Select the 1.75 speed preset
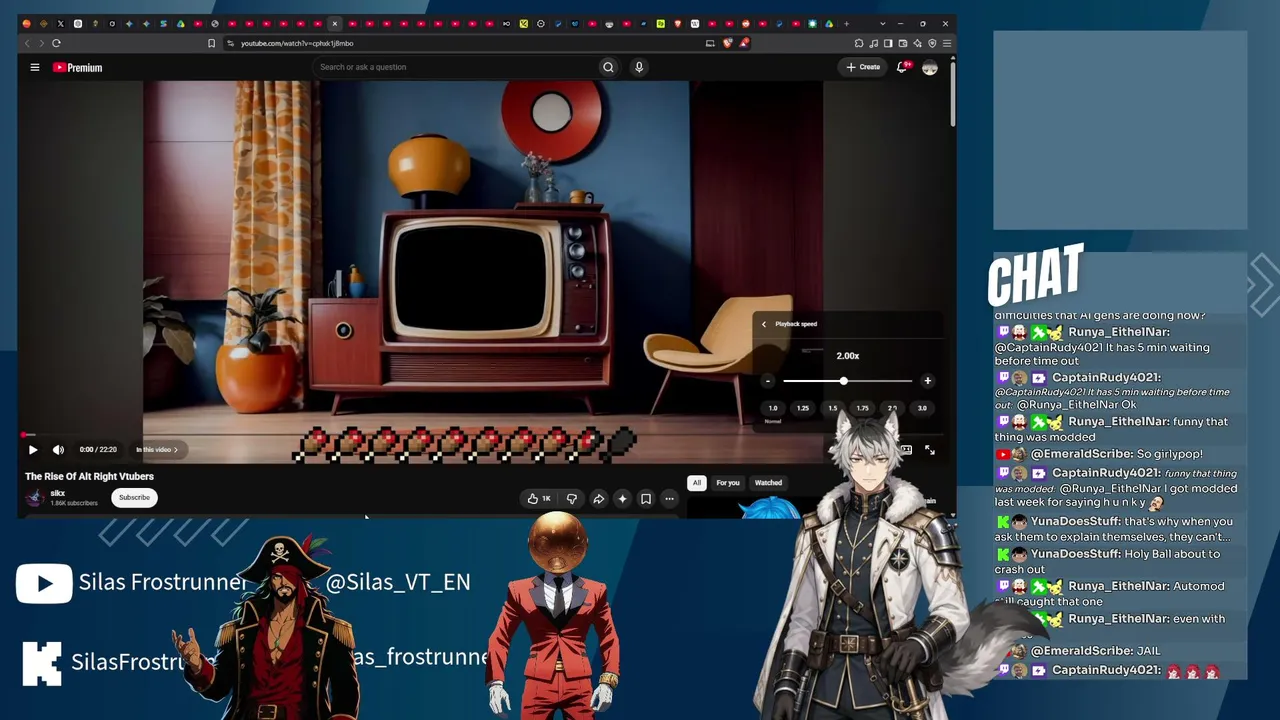The width and height of the screenshot is (1280, 720). (862, 408)
